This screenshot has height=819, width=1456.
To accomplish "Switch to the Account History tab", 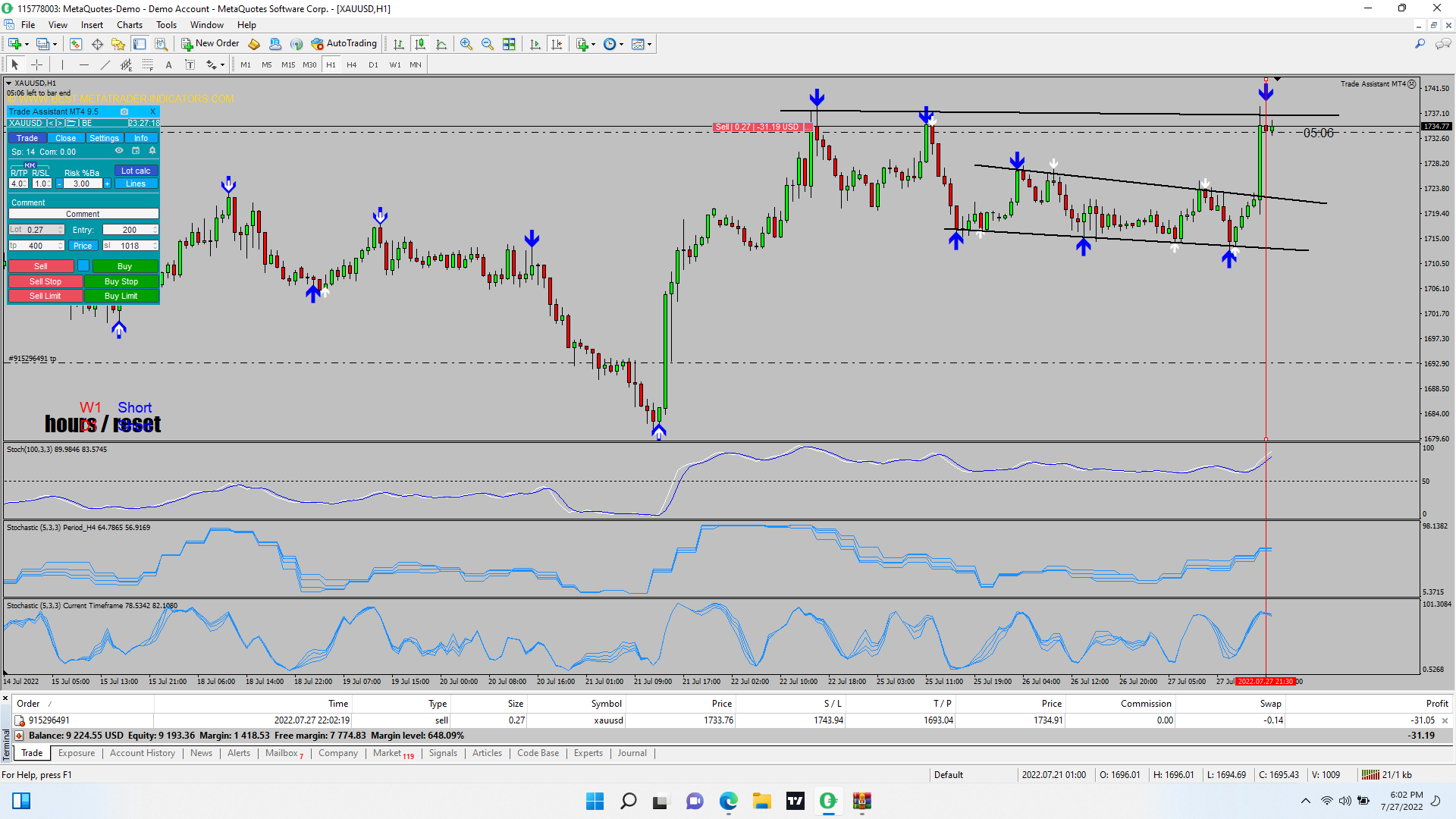I will click(142, 753).
